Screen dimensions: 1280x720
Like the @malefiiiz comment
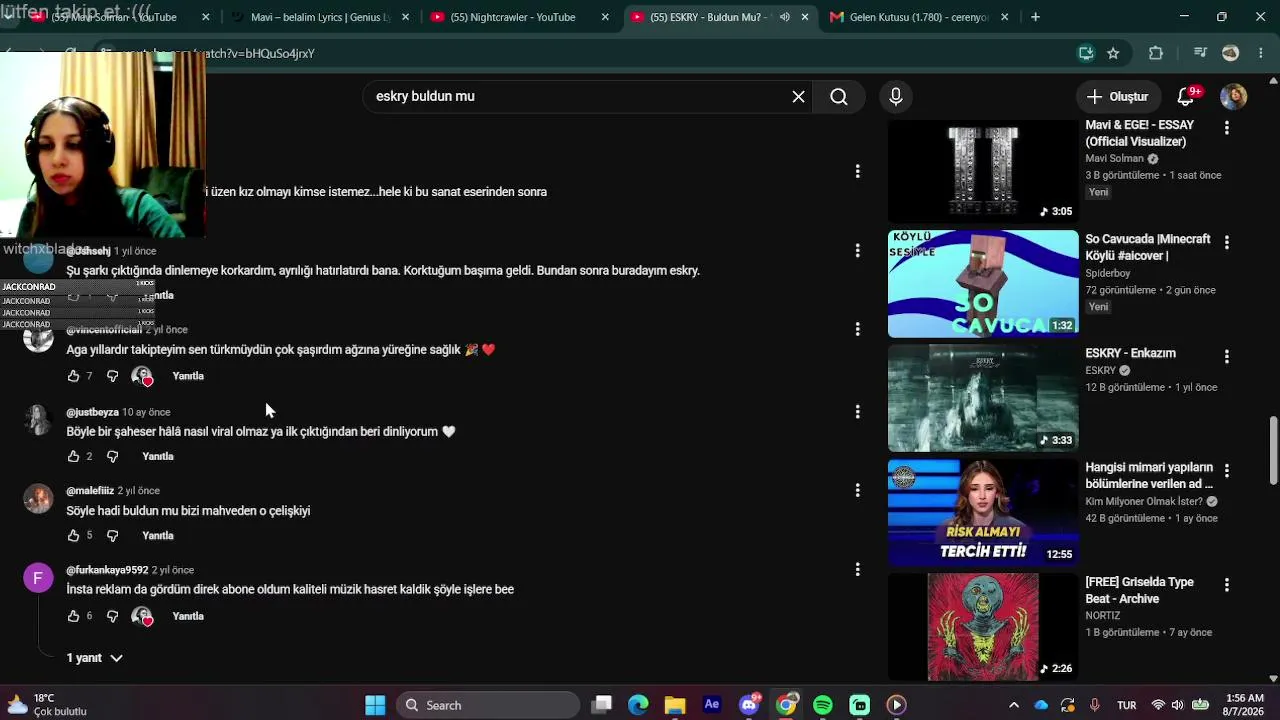tap(73, 535)
